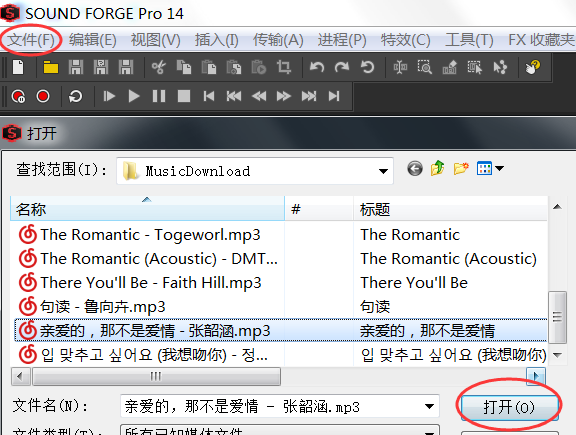Click the Cut scissors icon
Image resolution: width=576 pixels, height=435 pixels.
click(x=159, y=67)
